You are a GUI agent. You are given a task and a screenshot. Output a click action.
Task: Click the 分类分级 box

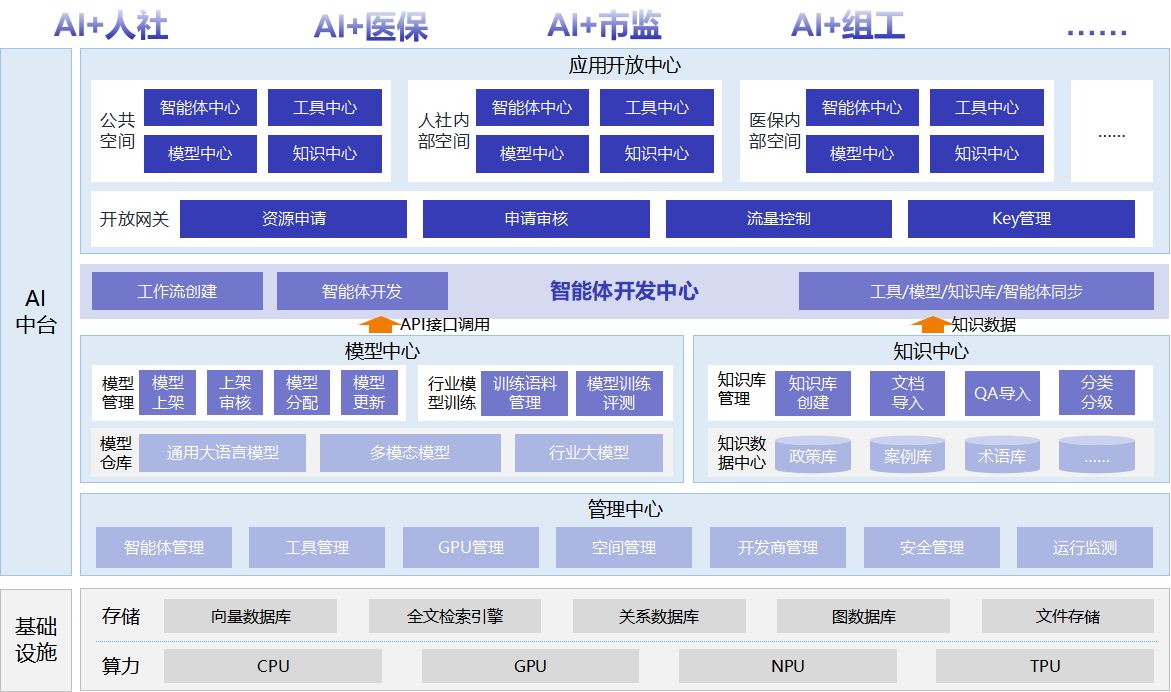1096,393
